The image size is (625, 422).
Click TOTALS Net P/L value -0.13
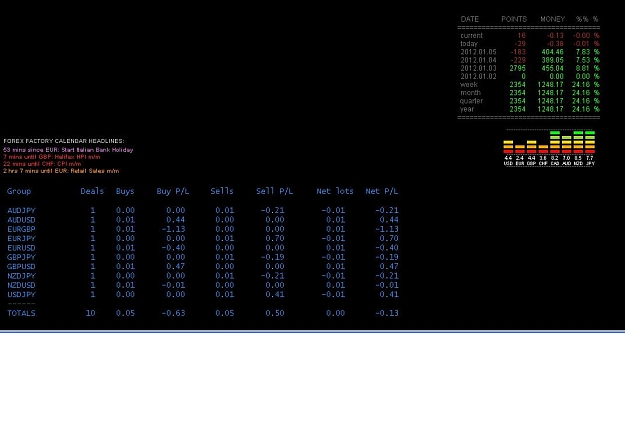(387, 313)
